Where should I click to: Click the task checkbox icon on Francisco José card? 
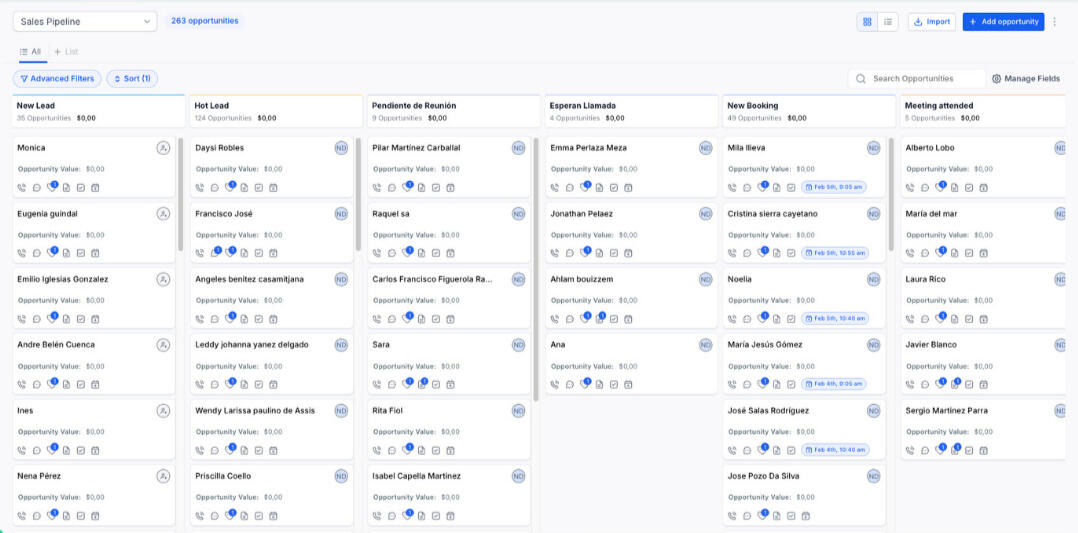click(259, 253)
